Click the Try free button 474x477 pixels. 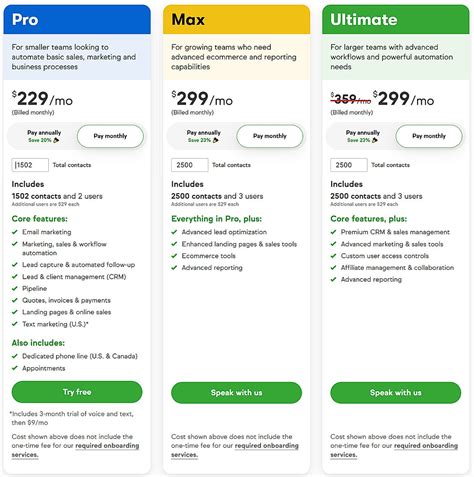[77, 392]
